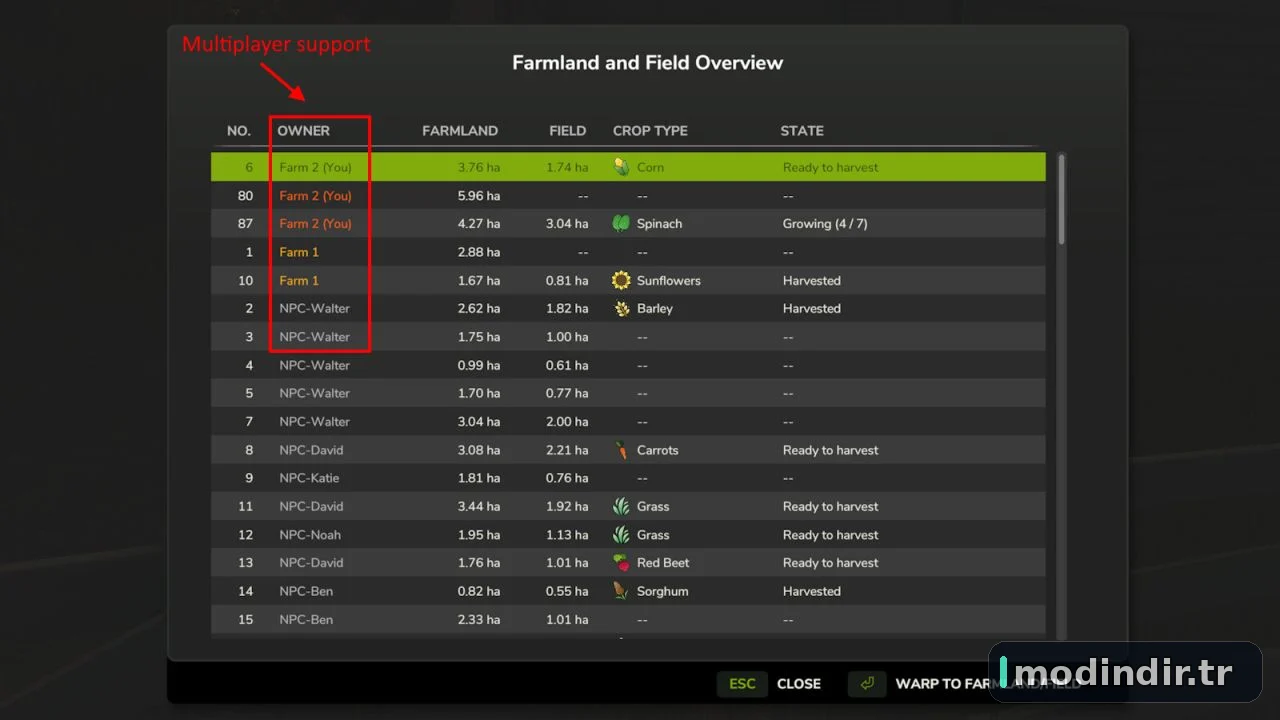This screenshot has width=1280, height=720.
Task: Select NPC-Noah field 12 row
Action: click(628, 535)
